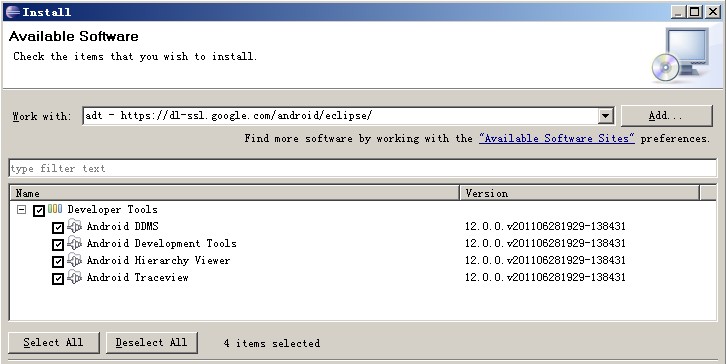The width and height of the screenshot is (726, 364).
Task: Maximize the Install window
Action: (695, 12)
